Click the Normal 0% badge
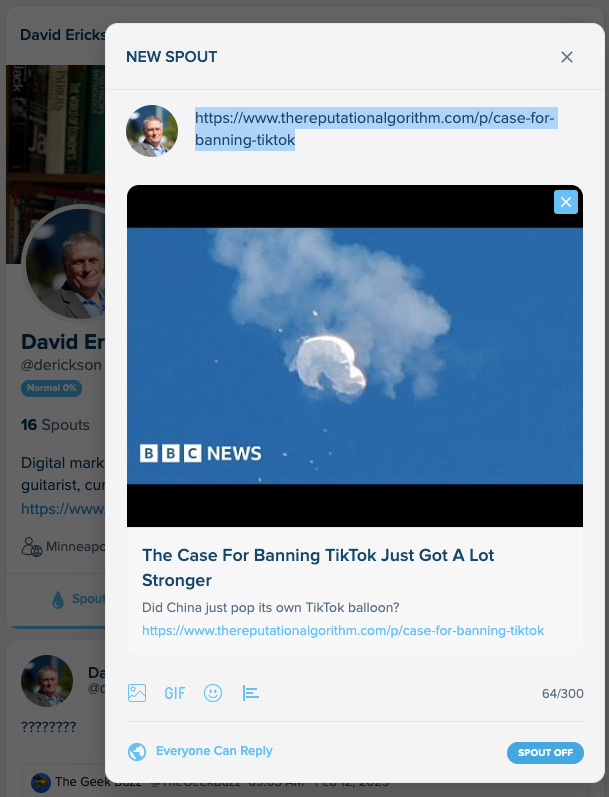Image resolution: width=609 pixels, height=797 pixels. click(51, 388)
